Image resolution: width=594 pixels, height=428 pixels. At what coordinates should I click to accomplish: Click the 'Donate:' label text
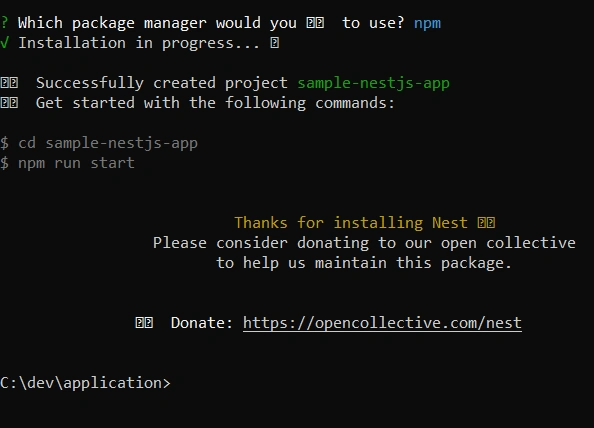[202, 323]
